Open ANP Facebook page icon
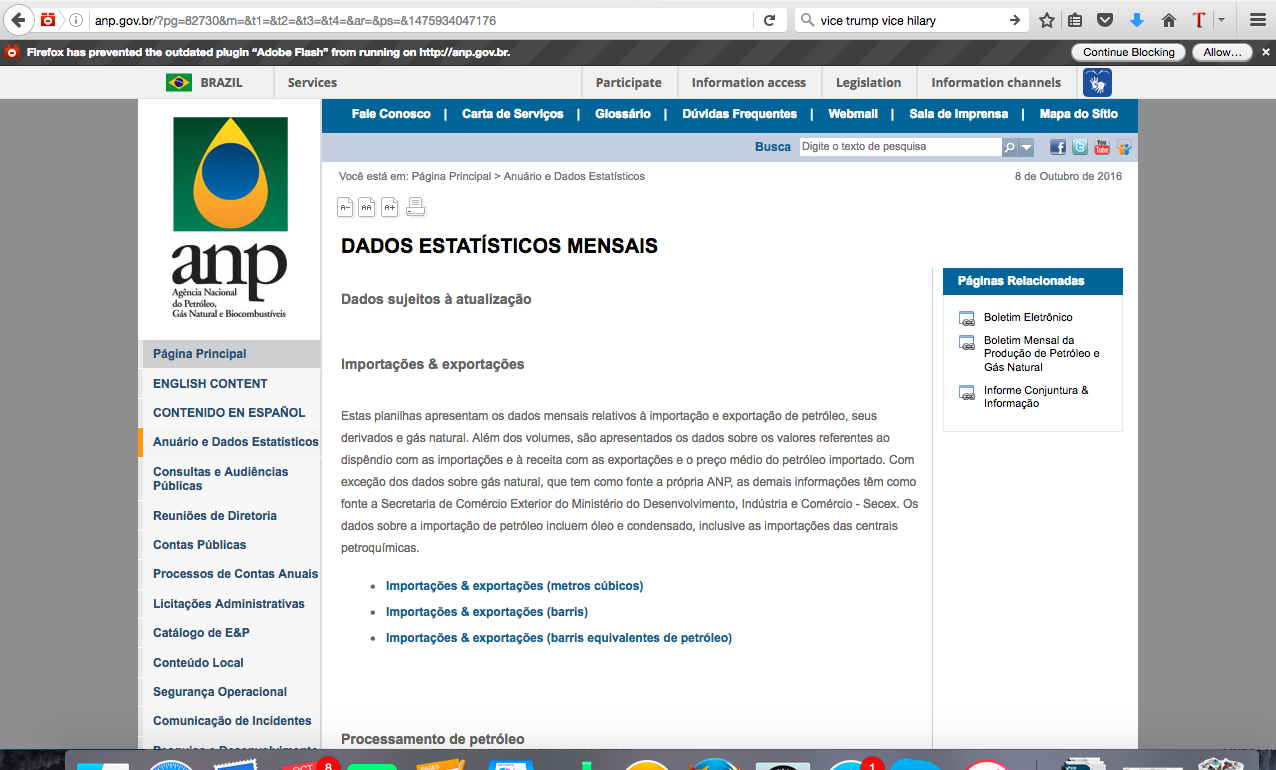This screenshot has height=770, width=1276. [1057, 147]
